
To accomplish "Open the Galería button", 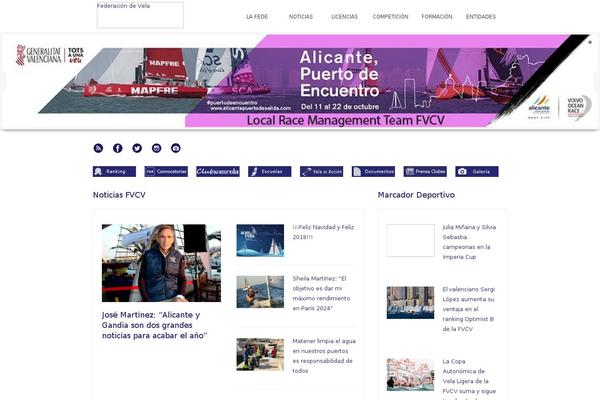I will coord(477,171).
